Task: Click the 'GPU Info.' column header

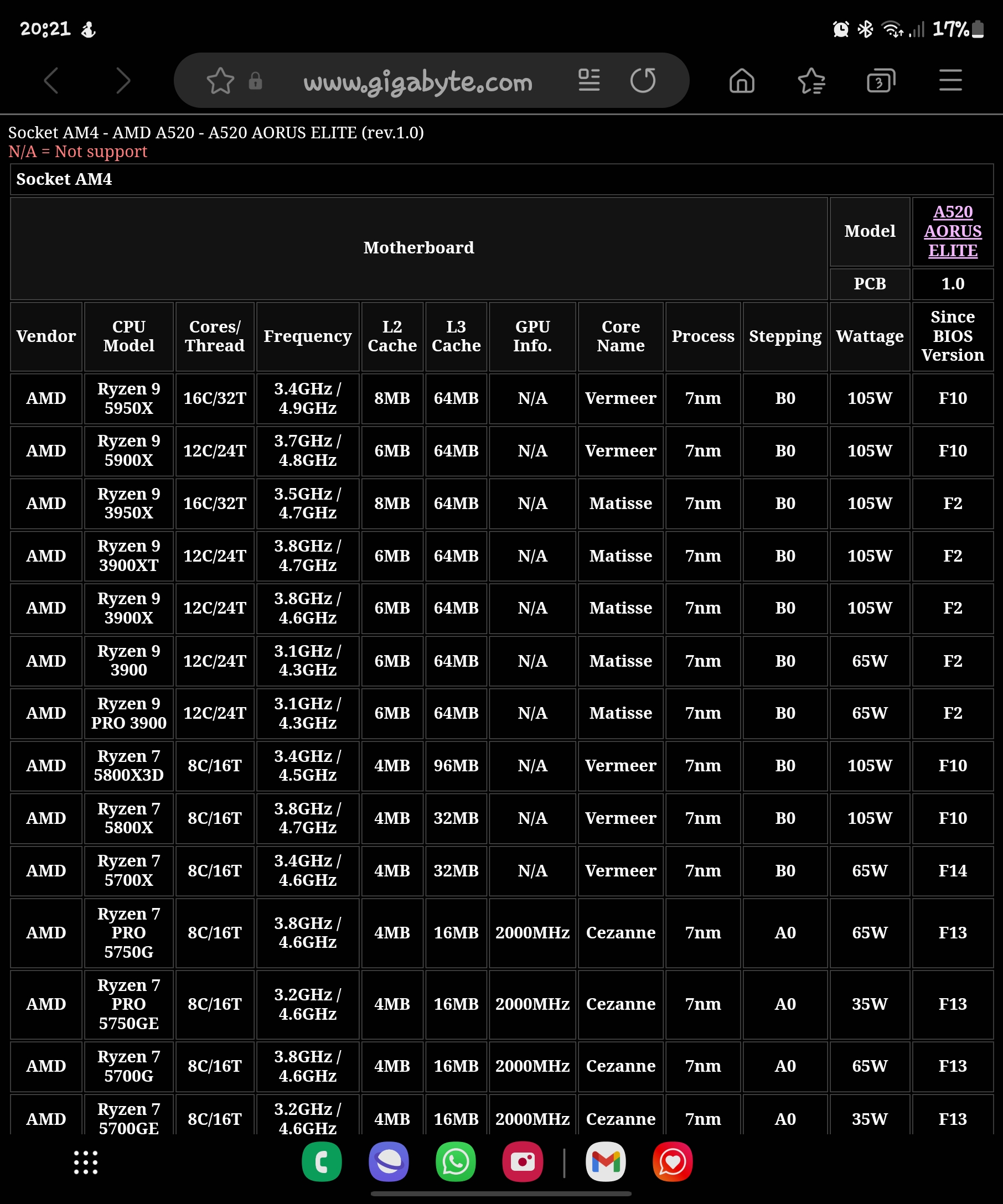Action: pos(532,336)
